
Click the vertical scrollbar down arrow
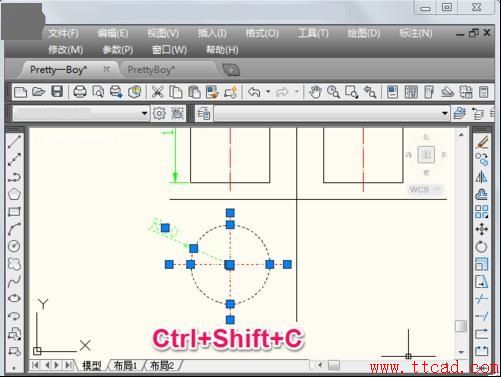(461, 352)
